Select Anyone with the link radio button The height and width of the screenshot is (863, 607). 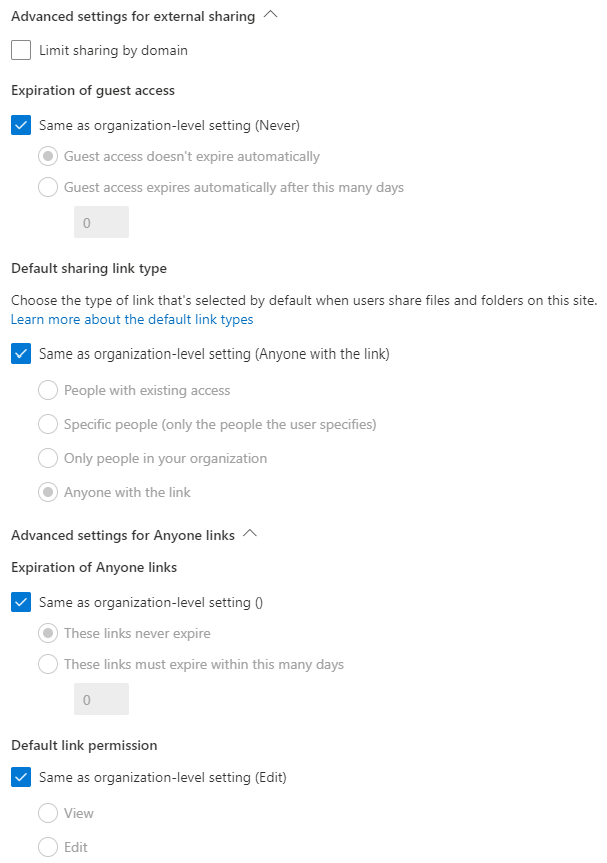tap(48, 492)
